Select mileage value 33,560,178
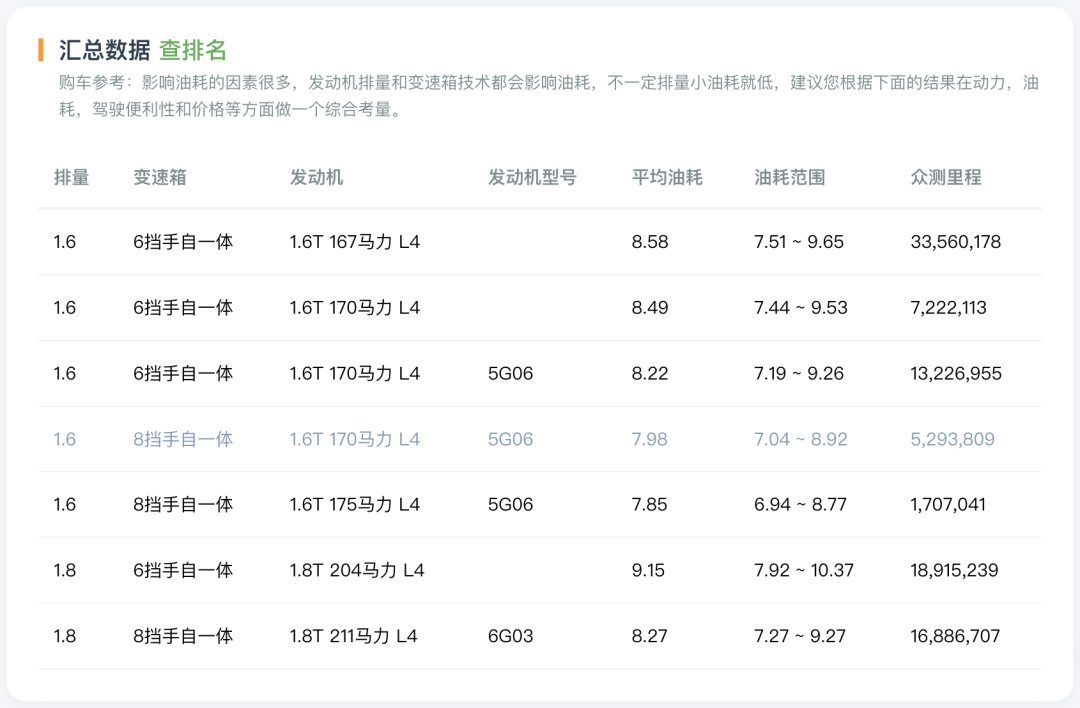The width and height of the screenshot is (1080, 708). [x=955, y=242]
